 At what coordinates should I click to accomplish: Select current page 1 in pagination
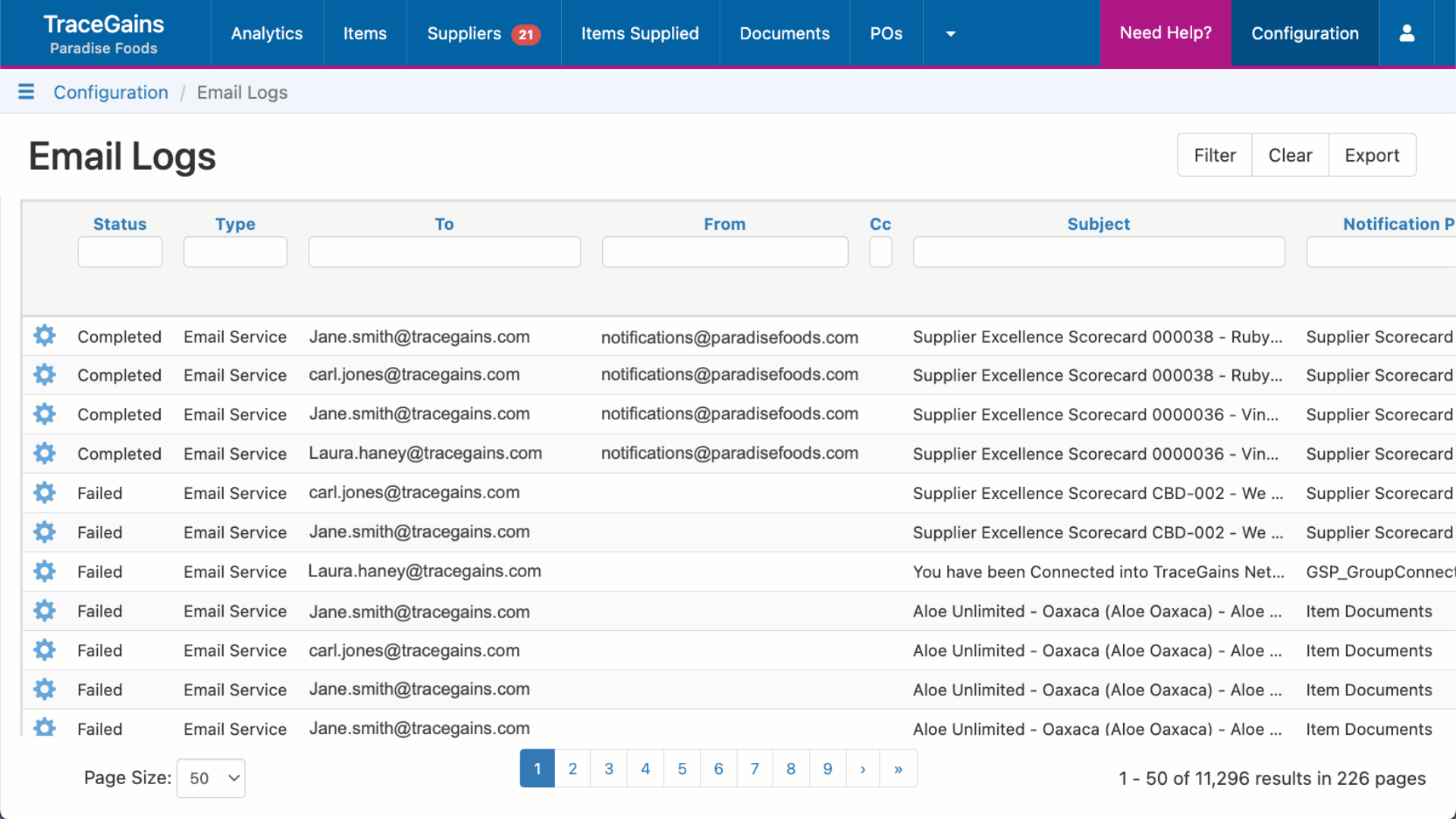tap(537, 768)
